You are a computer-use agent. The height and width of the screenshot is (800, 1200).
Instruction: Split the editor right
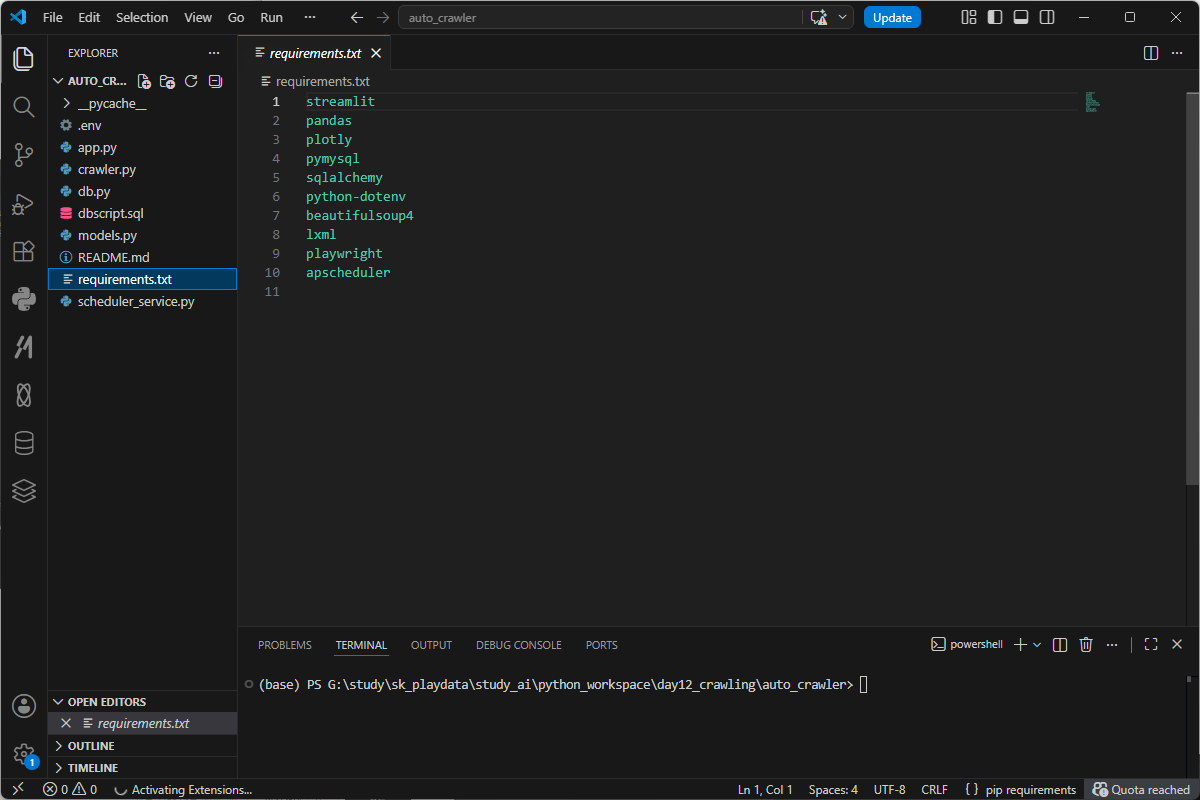pos(1151,53)
